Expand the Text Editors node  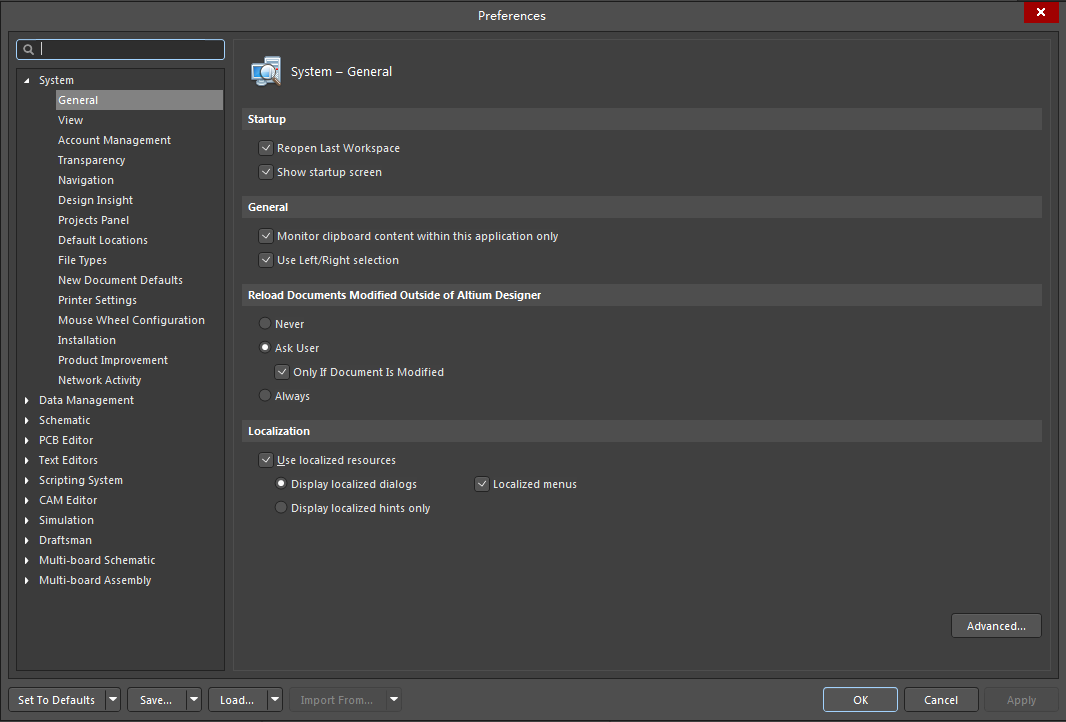point(27,460)
